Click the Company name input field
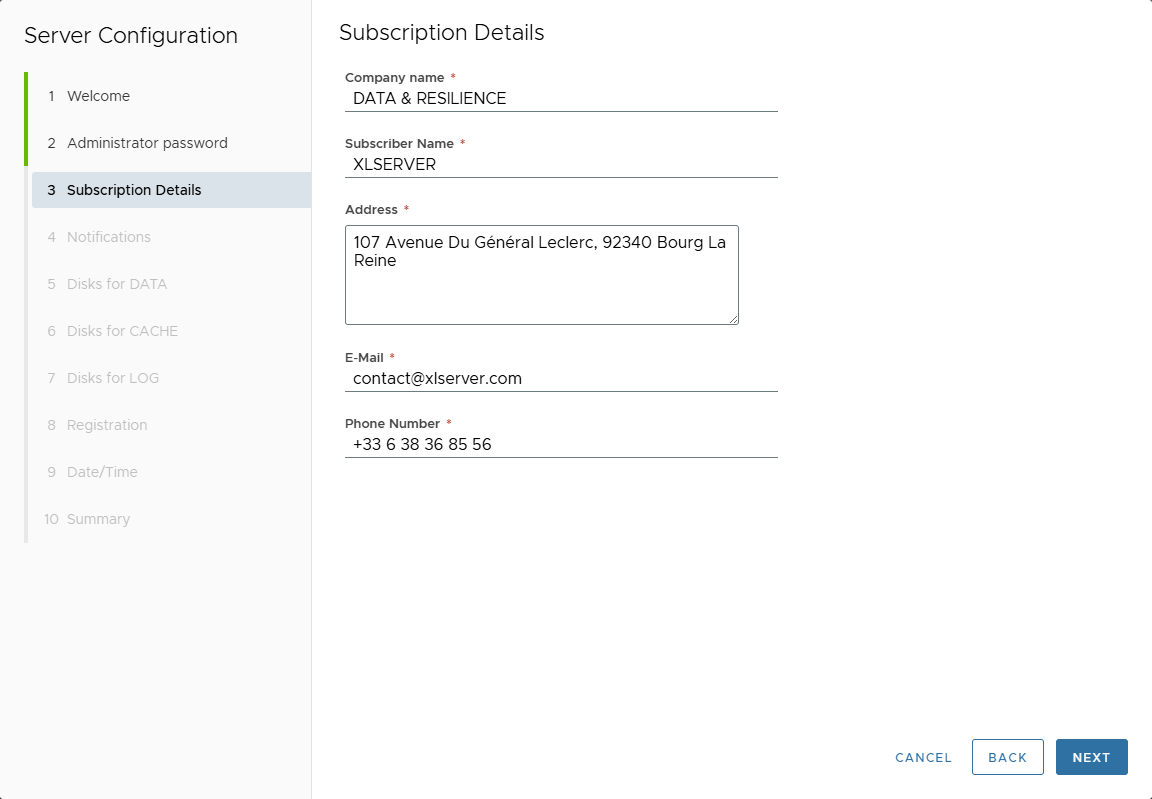The width and height of the screenshot is (1152, 799). (560, 98)
